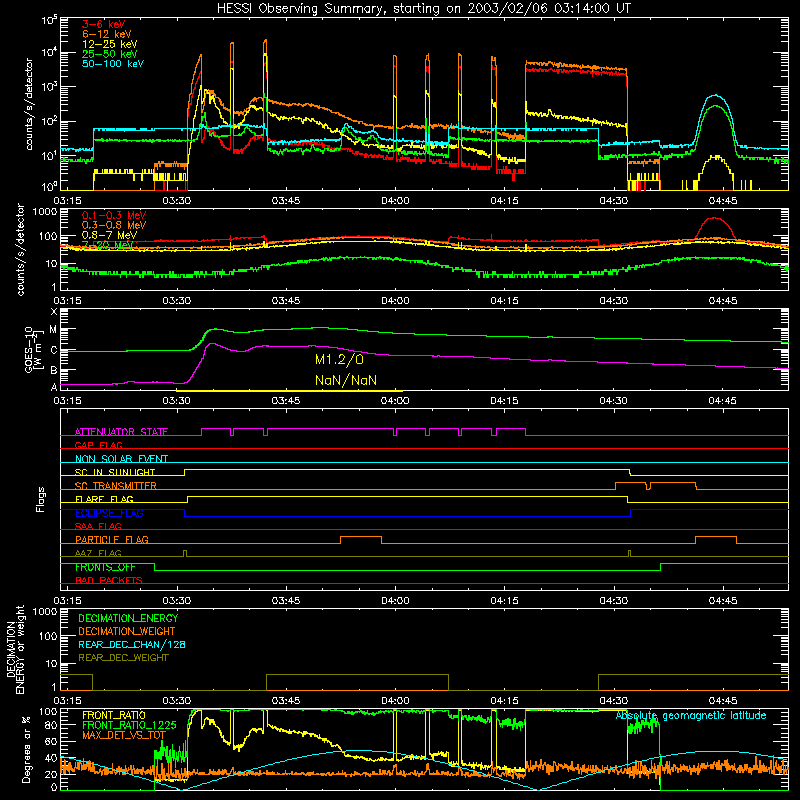Click the 0.3-0.8 MeV legend label

(114, 225)
